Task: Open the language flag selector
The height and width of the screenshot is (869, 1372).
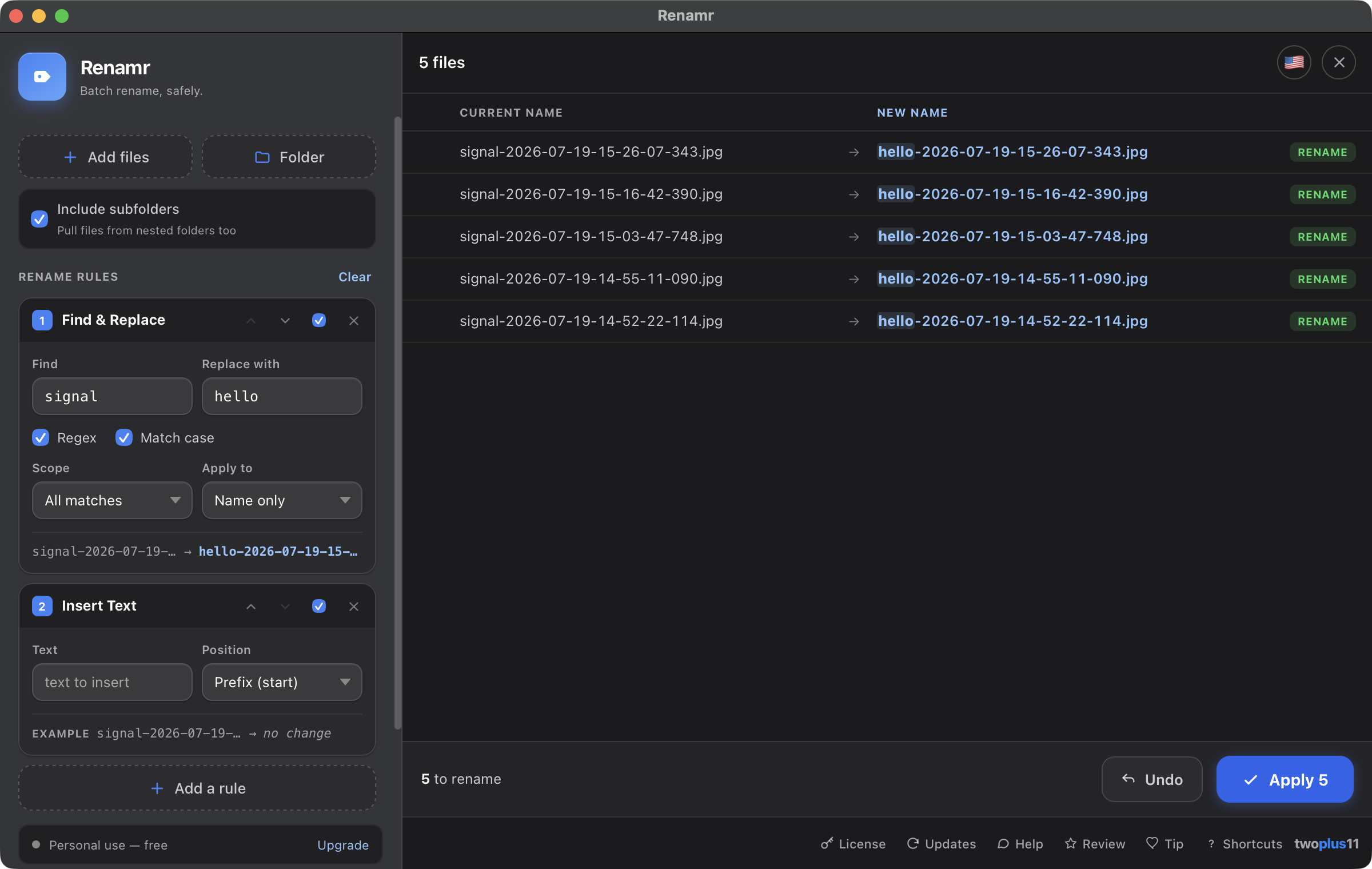Action: click(1294, 62)
